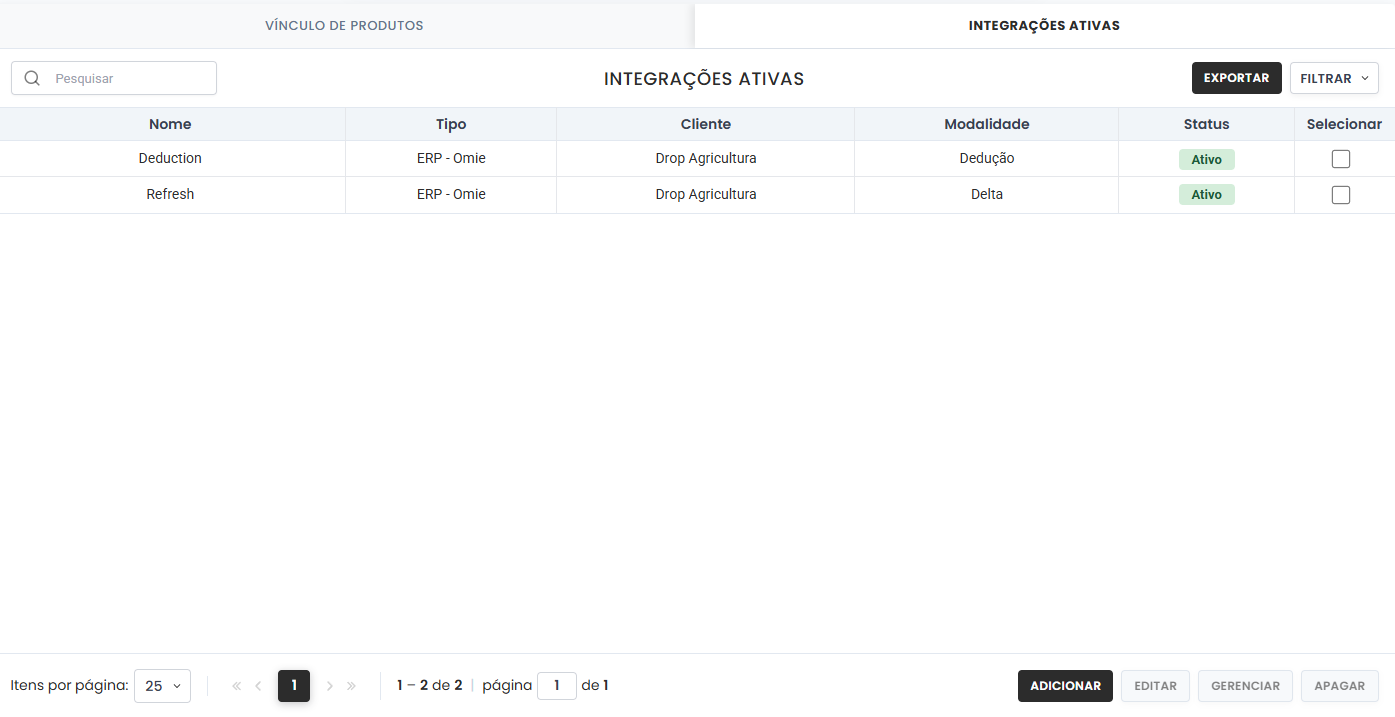Click the Delta modality cell
Viewport: 1395px width, 717px height.
[987, 194]
